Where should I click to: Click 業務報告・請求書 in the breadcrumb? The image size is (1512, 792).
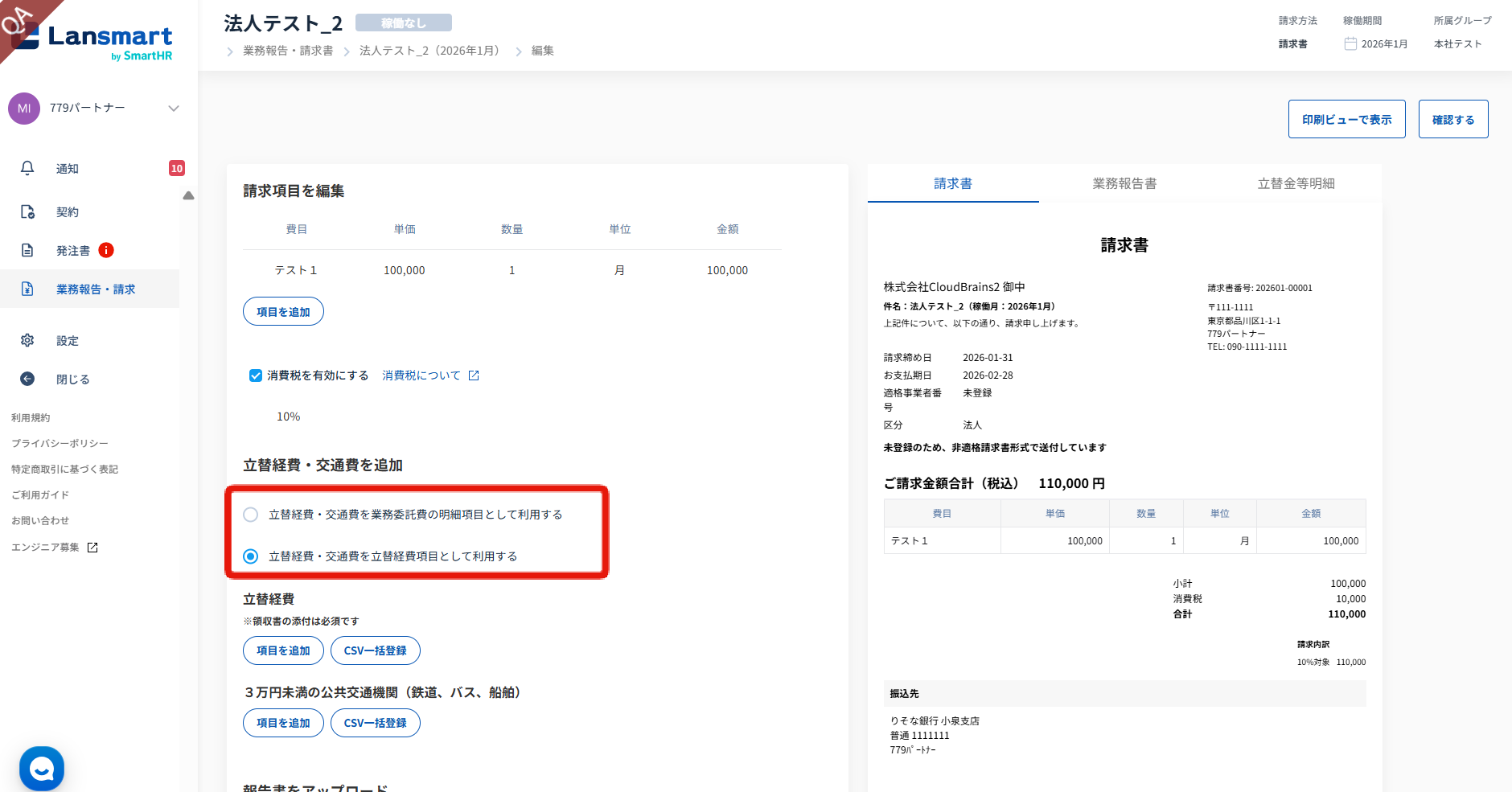(288, 51)
